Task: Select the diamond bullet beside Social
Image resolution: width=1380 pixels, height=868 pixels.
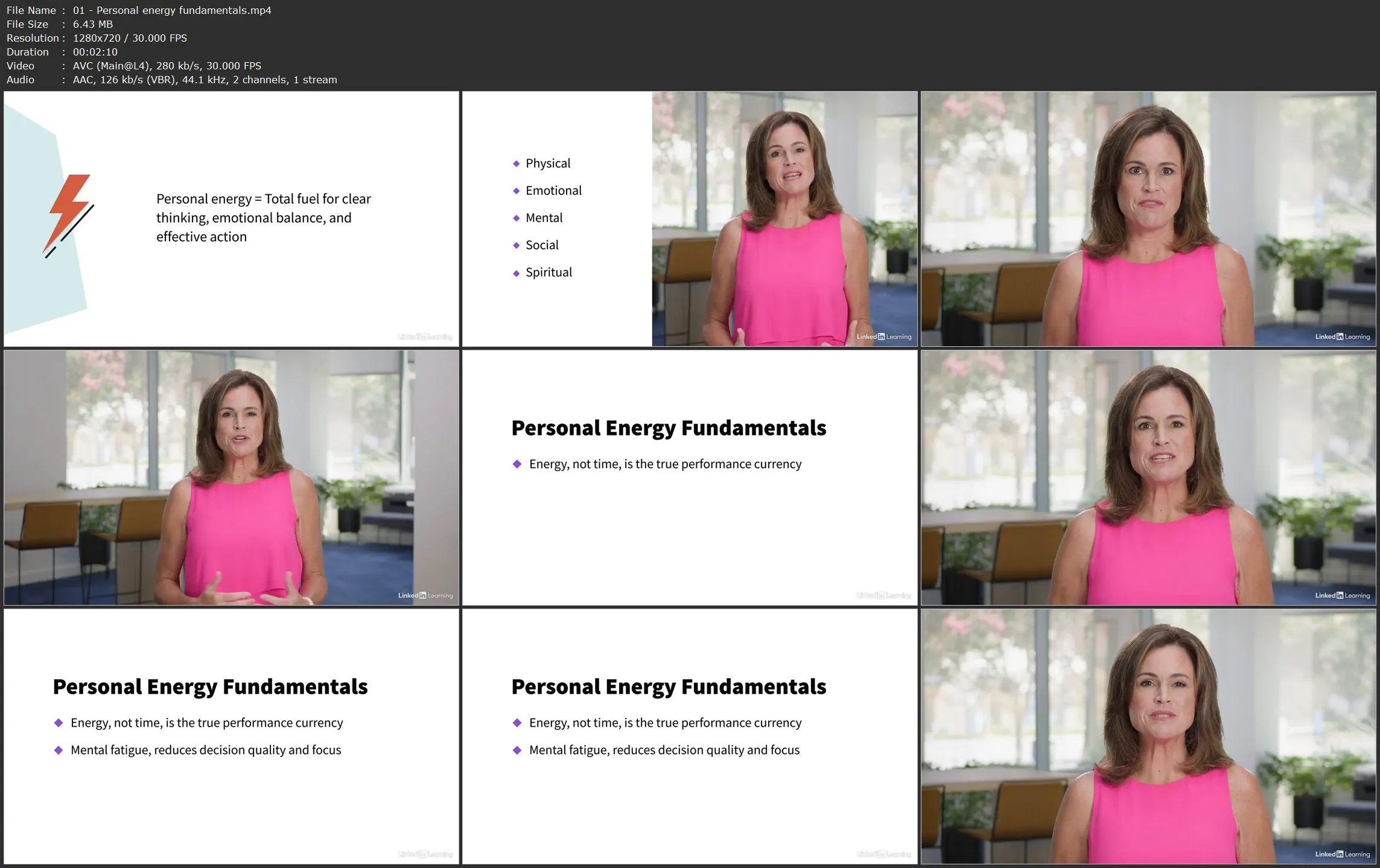Action: pos(516,246)
